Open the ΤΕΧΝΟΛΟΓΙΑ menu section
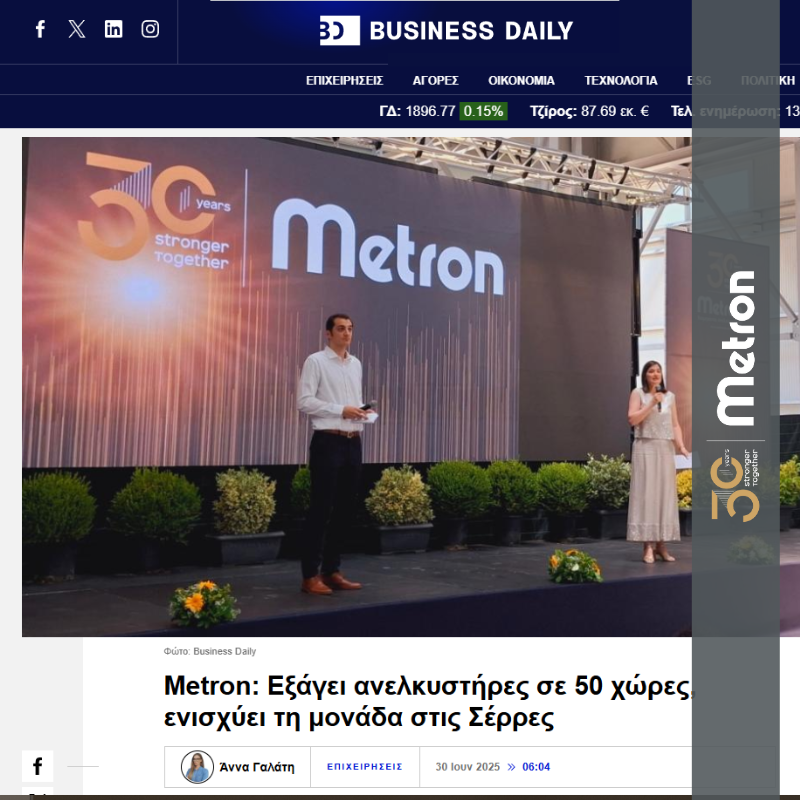 click(x=620, y=81)
